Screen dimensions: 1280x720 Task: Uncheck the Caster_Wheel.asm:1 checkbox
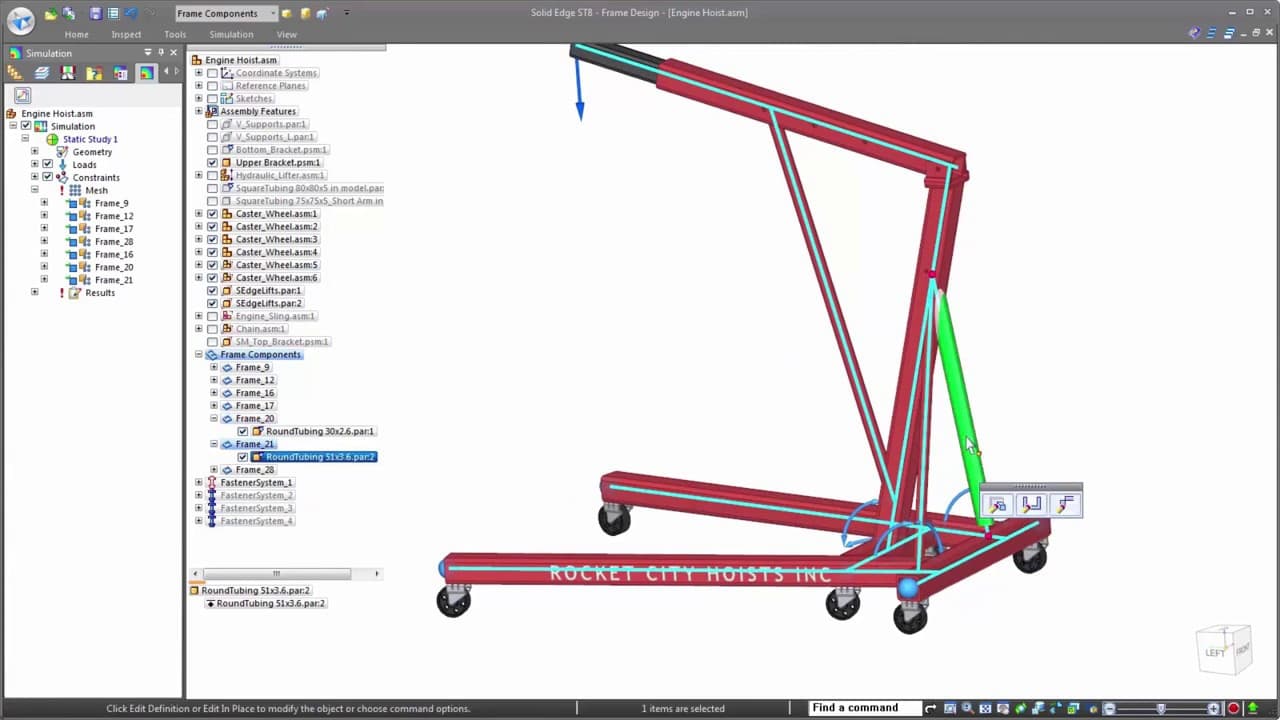pos(212,214)
